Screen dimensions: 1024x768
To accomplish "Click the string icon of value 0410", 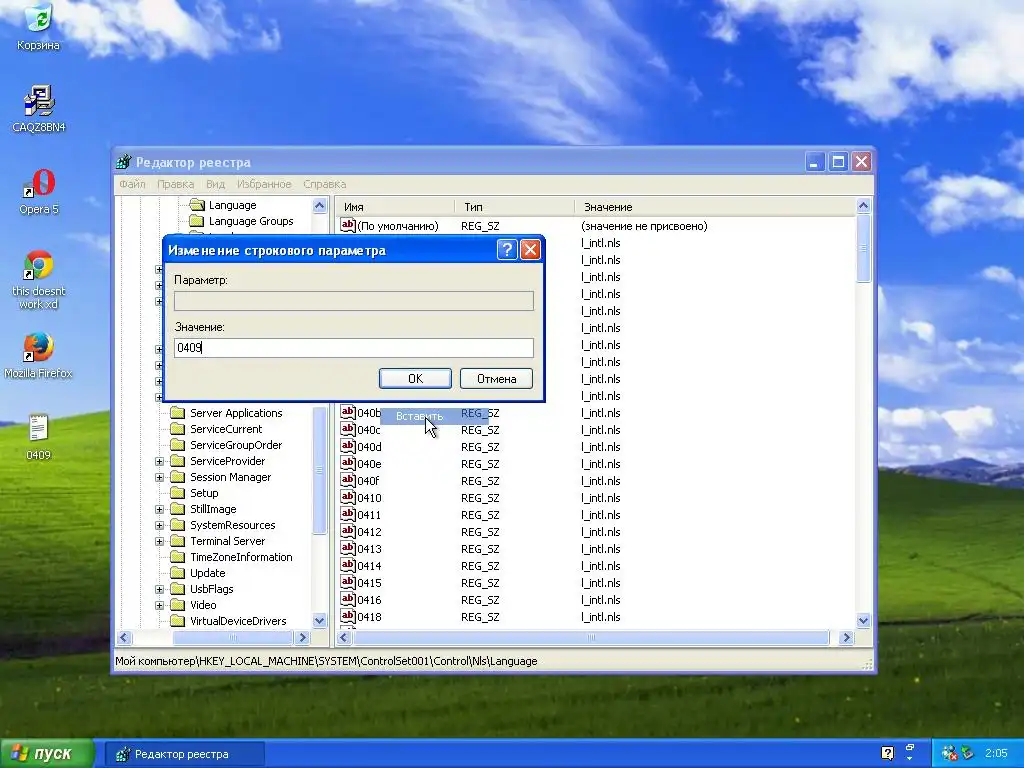I will tap(348, 497).
